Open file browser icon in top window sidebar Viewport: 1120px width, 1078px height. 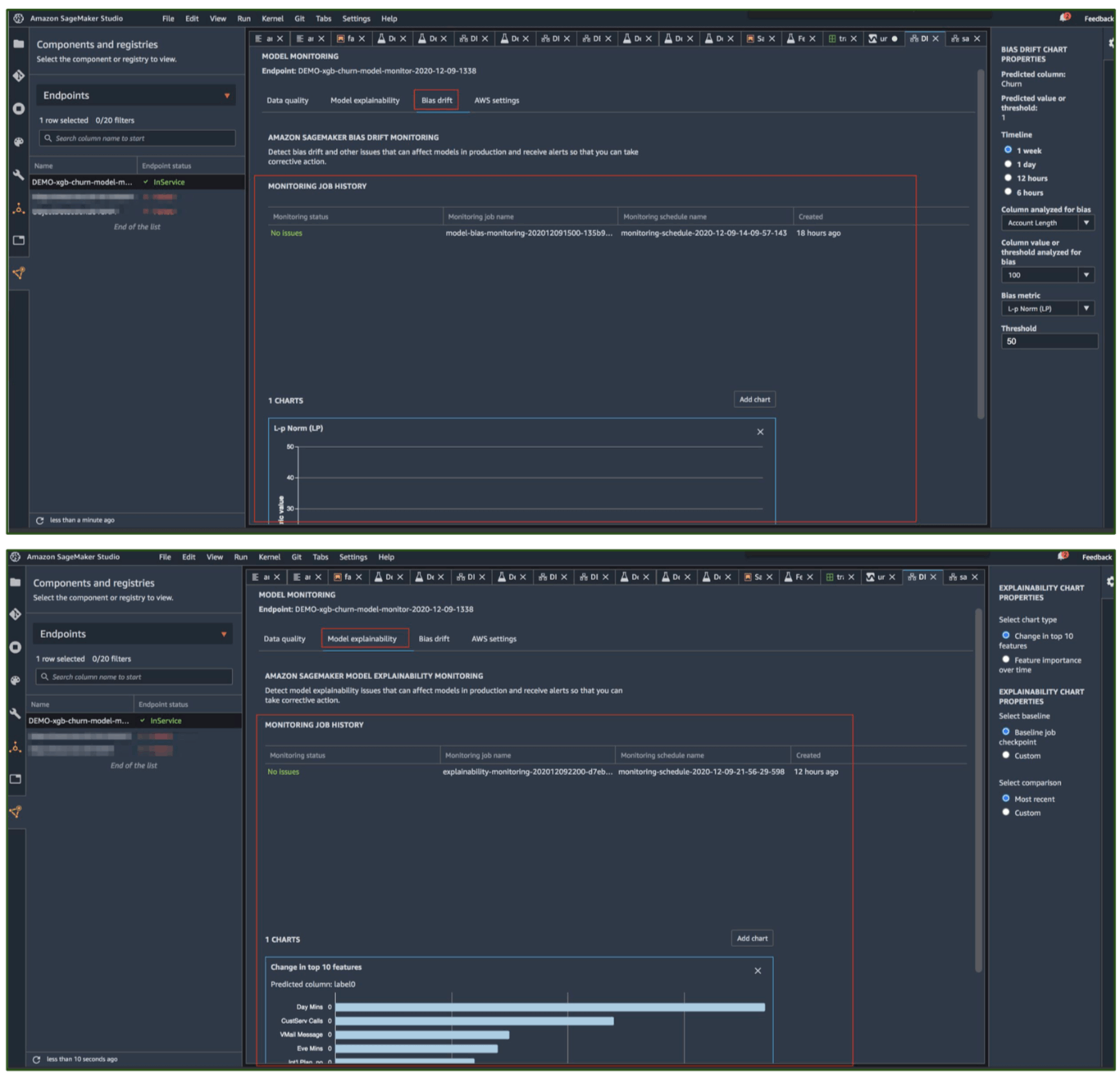click(x=18, y=43)
